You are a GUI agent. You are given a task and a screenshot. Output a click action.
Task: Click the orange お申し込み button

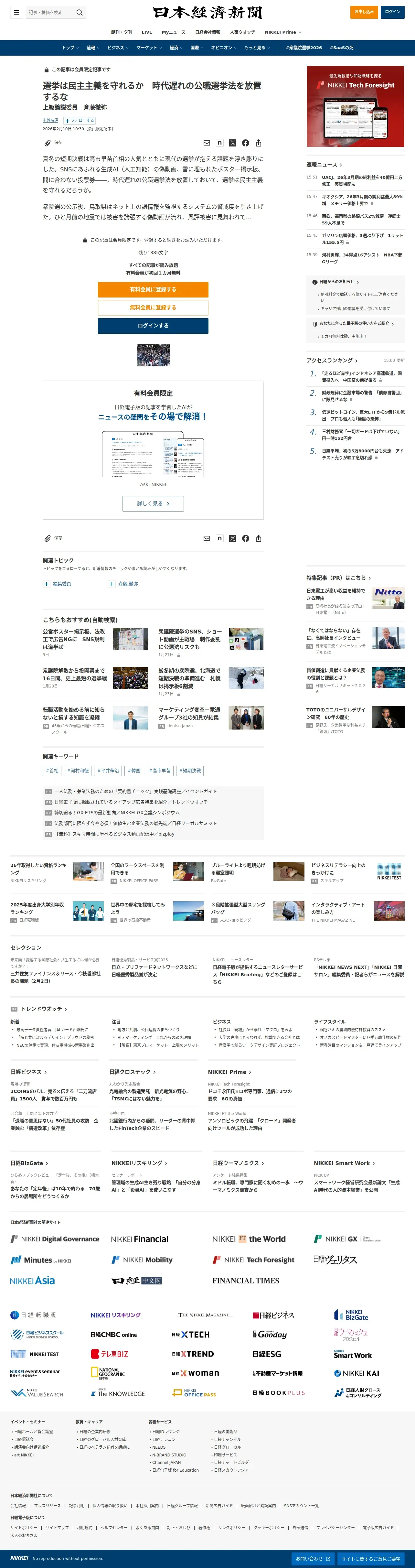(365, 12)
